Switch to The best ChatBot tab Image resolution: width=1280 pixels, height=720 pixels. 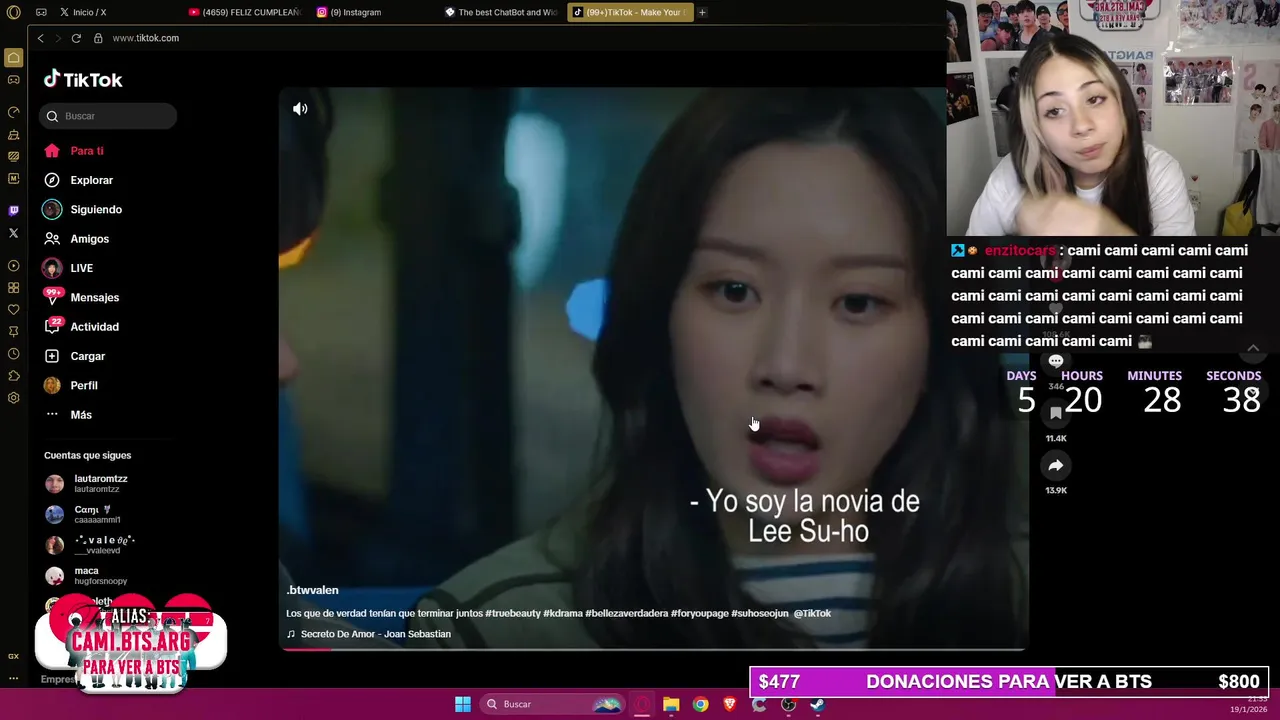(502, 12)
